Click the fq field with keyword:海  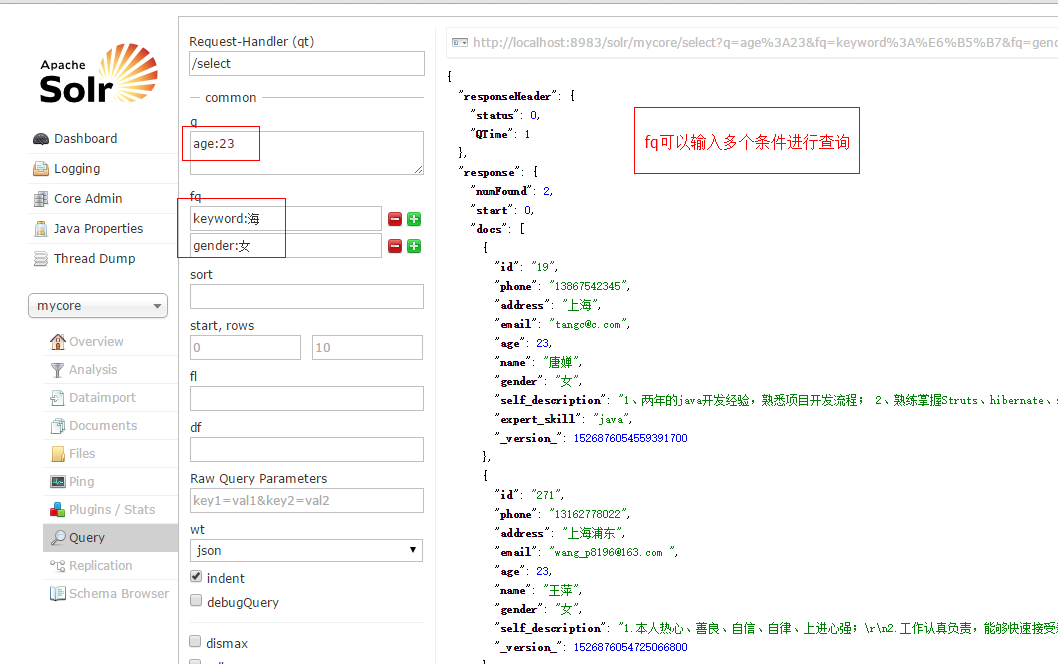[x=286, y=219]
